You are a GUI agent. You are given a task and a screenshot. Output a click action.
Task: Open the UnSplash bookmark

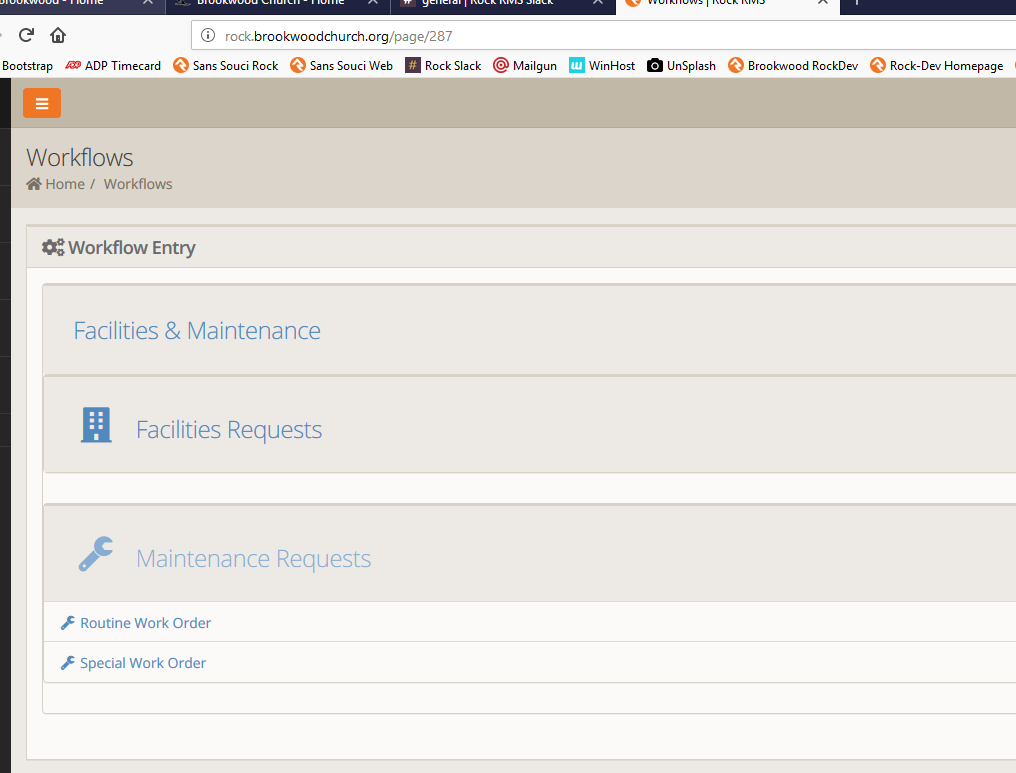click(681, 66)
